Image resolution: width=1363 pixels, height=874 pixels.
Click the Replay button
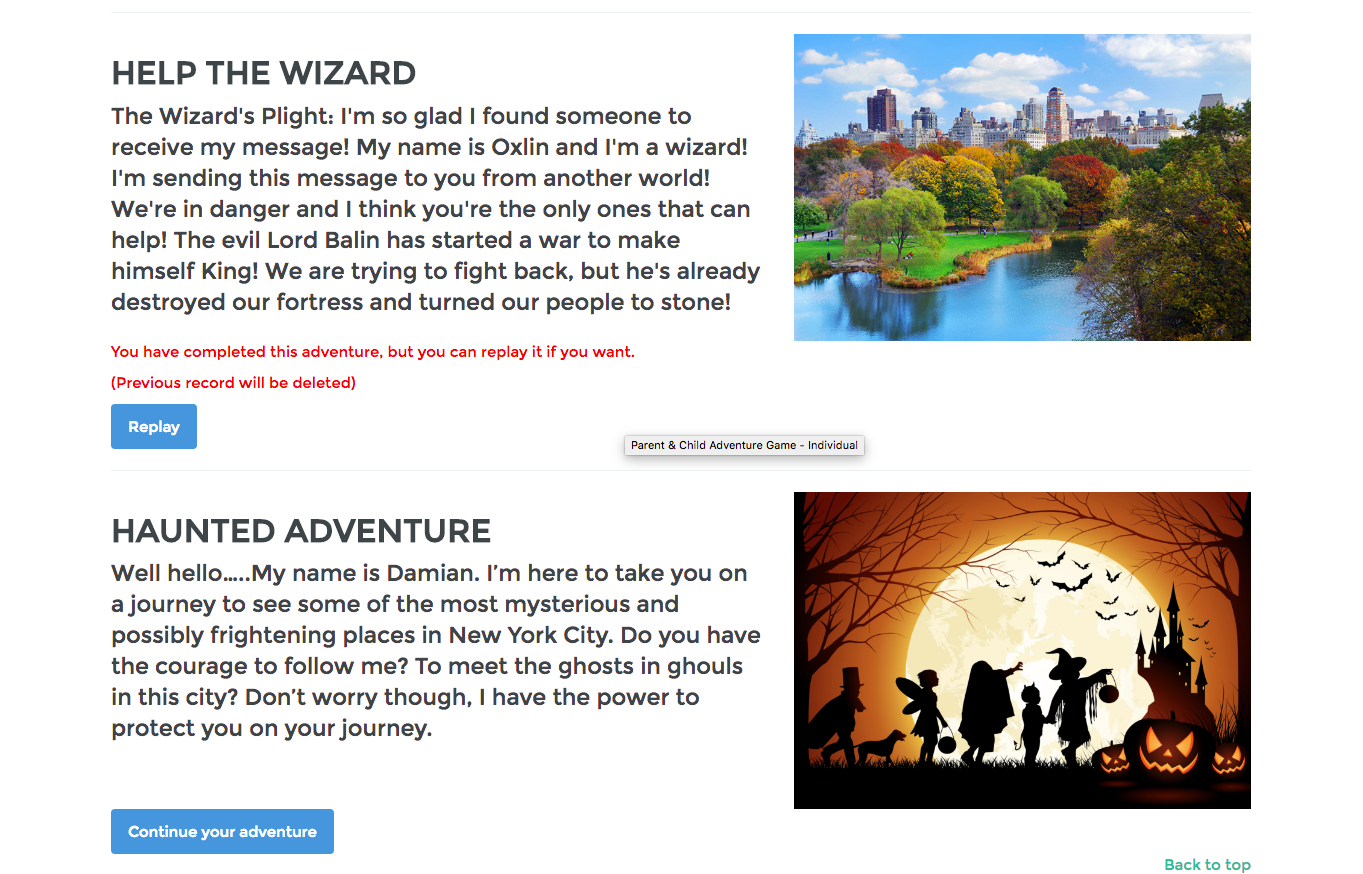point(154,426)
